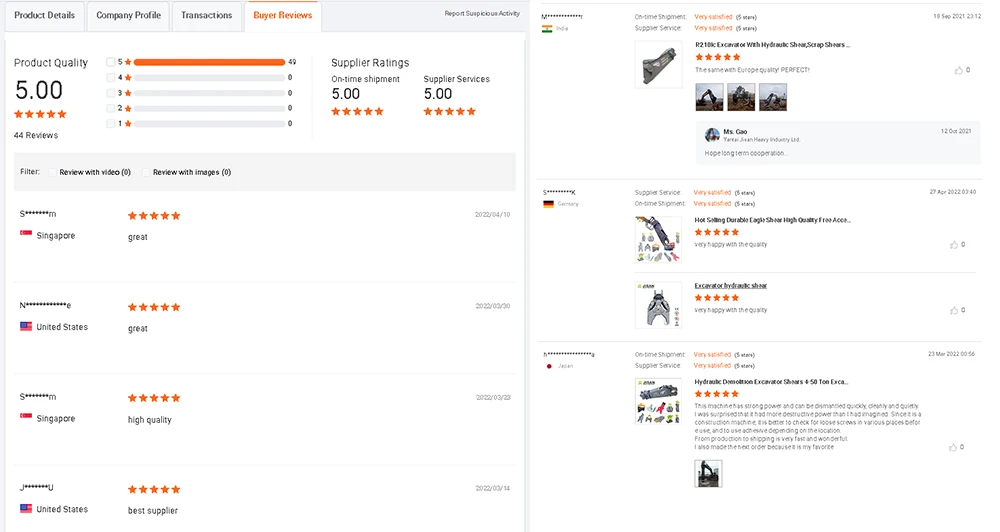The image size is (1000, 532).
Task: Click the orange 5-star rating bar
Action: [x=209, y=62]
